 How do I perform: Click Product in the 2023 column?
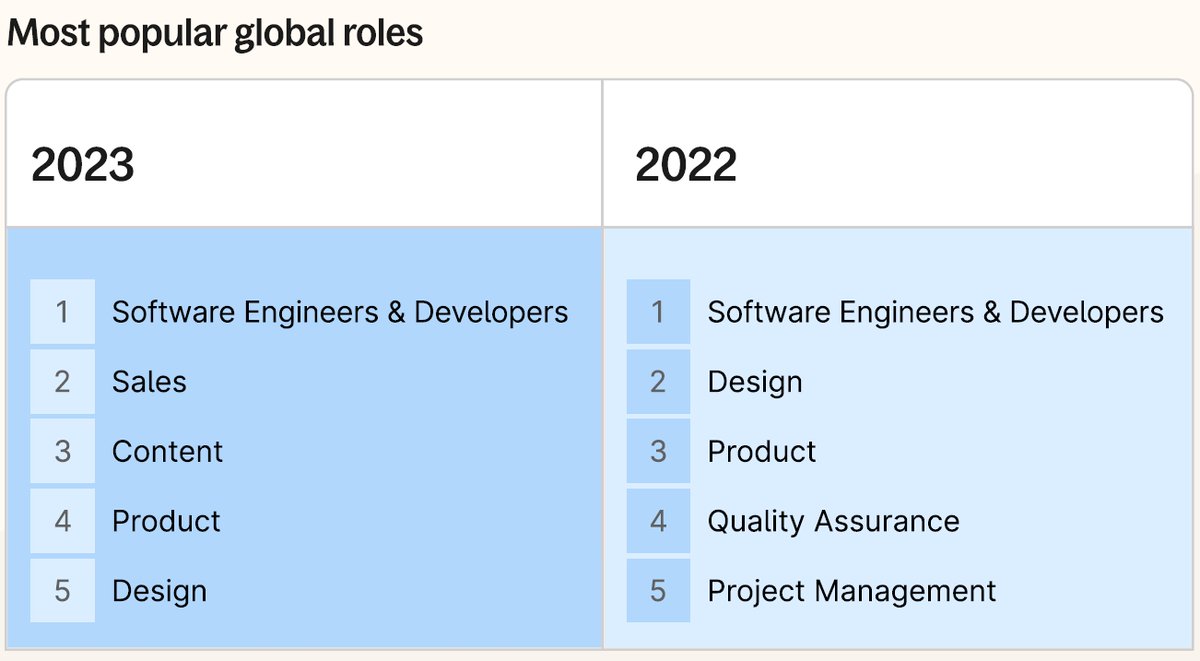[167, 521]
